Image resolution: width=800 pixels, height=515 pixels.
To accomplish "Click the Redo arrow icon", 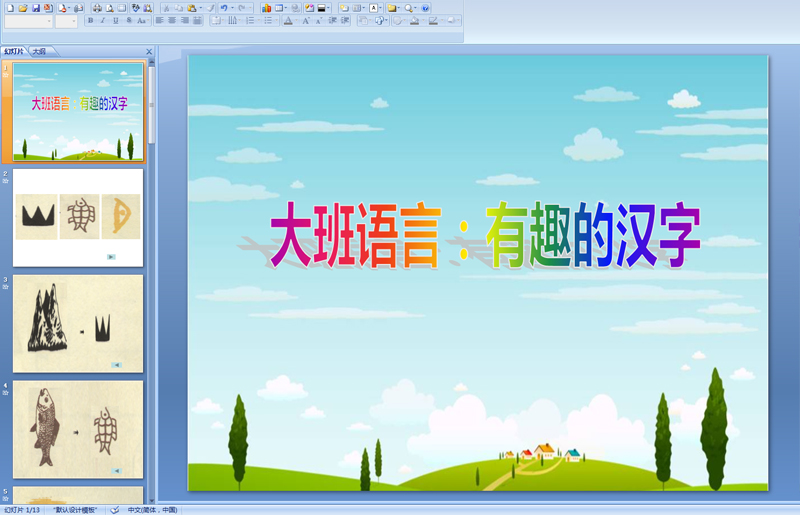I will (241, 8).
